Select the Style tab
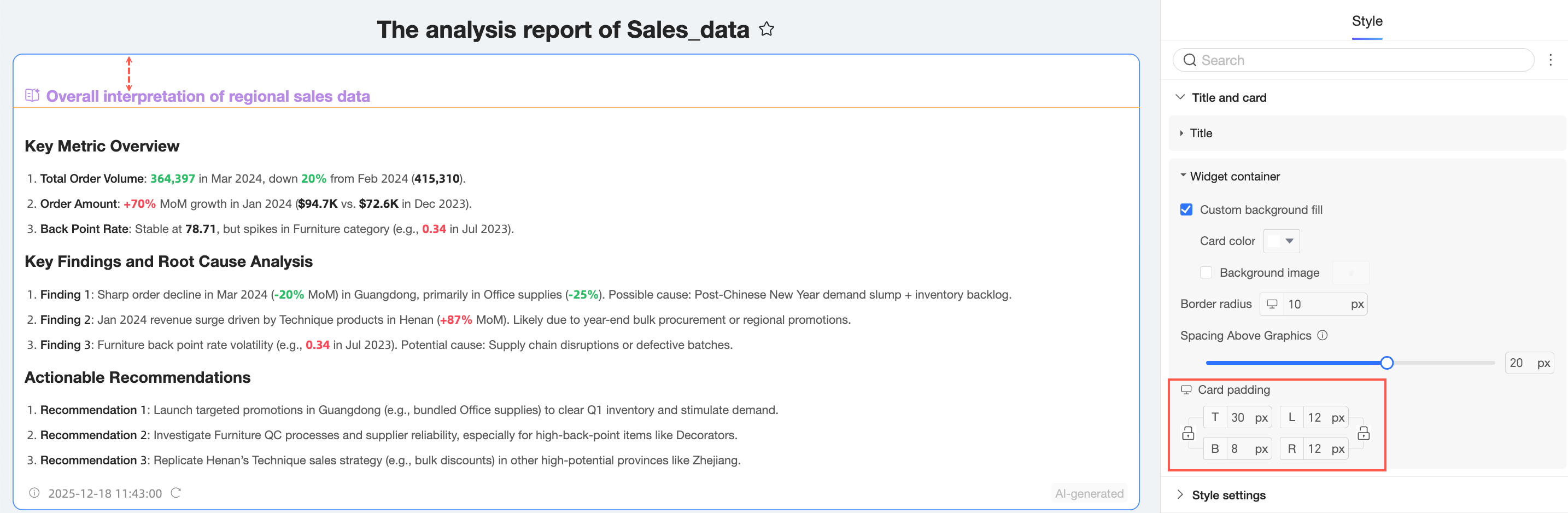The height and width of the screenshot is (513, 1568). [1366, 21]
